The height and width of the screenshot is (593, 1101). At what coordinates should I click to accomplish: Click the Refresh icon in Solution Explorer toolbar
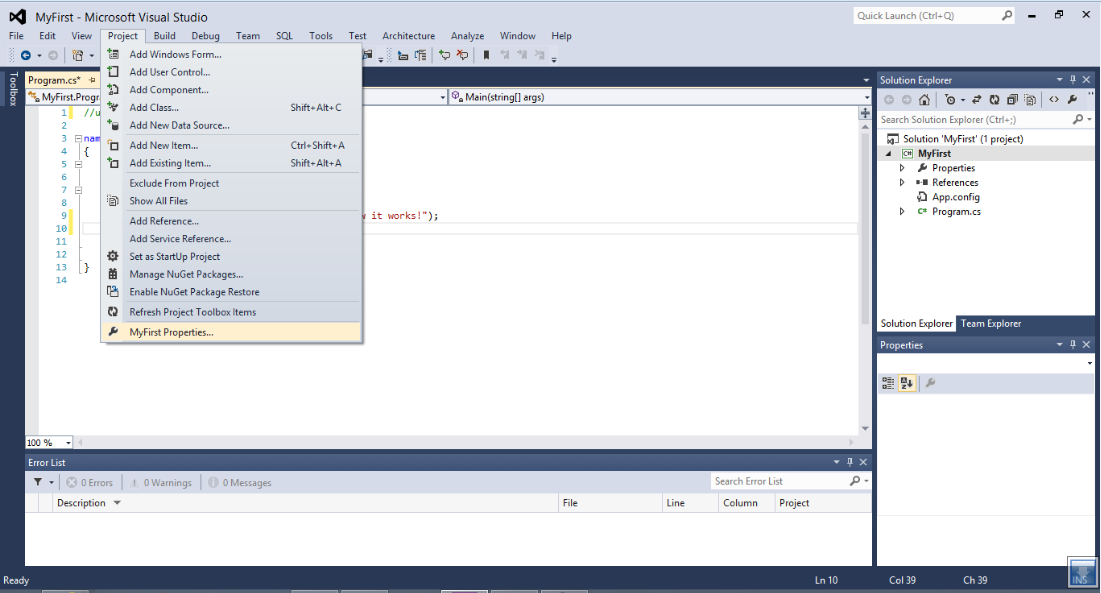pos(994,100)
